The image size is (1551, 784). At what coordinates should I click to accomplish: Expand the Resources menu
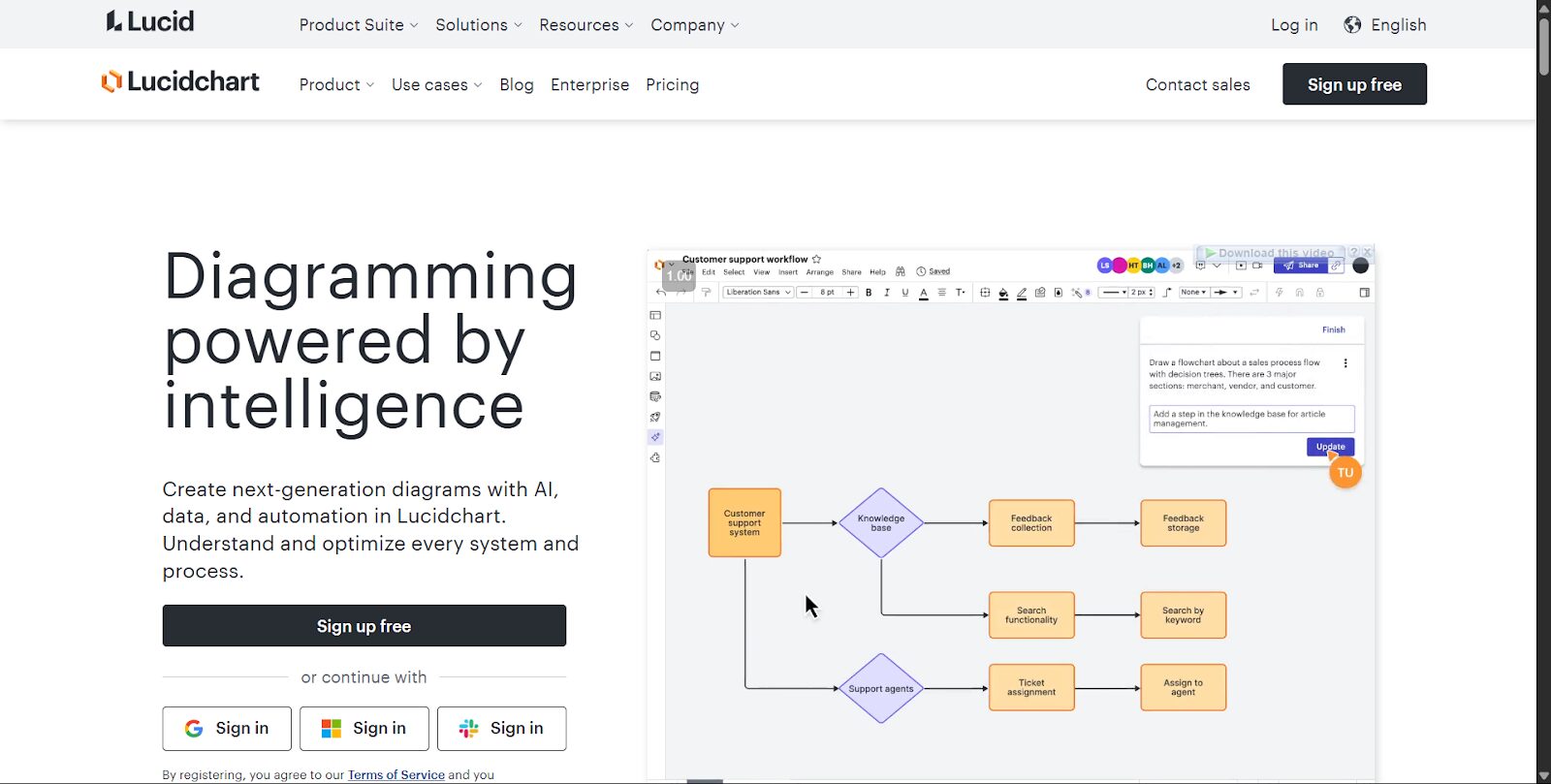click(586, 25)
